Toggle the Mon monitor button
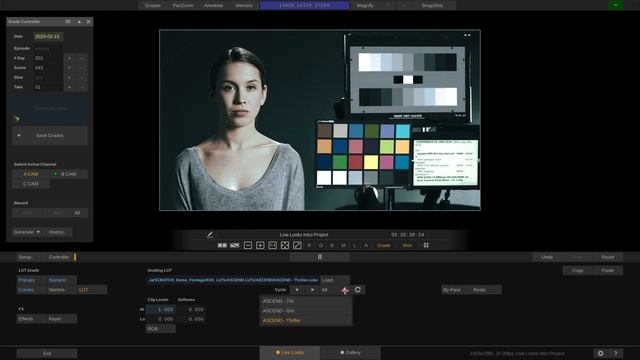This screenshot has height=360, width=640. click(407, 245)
